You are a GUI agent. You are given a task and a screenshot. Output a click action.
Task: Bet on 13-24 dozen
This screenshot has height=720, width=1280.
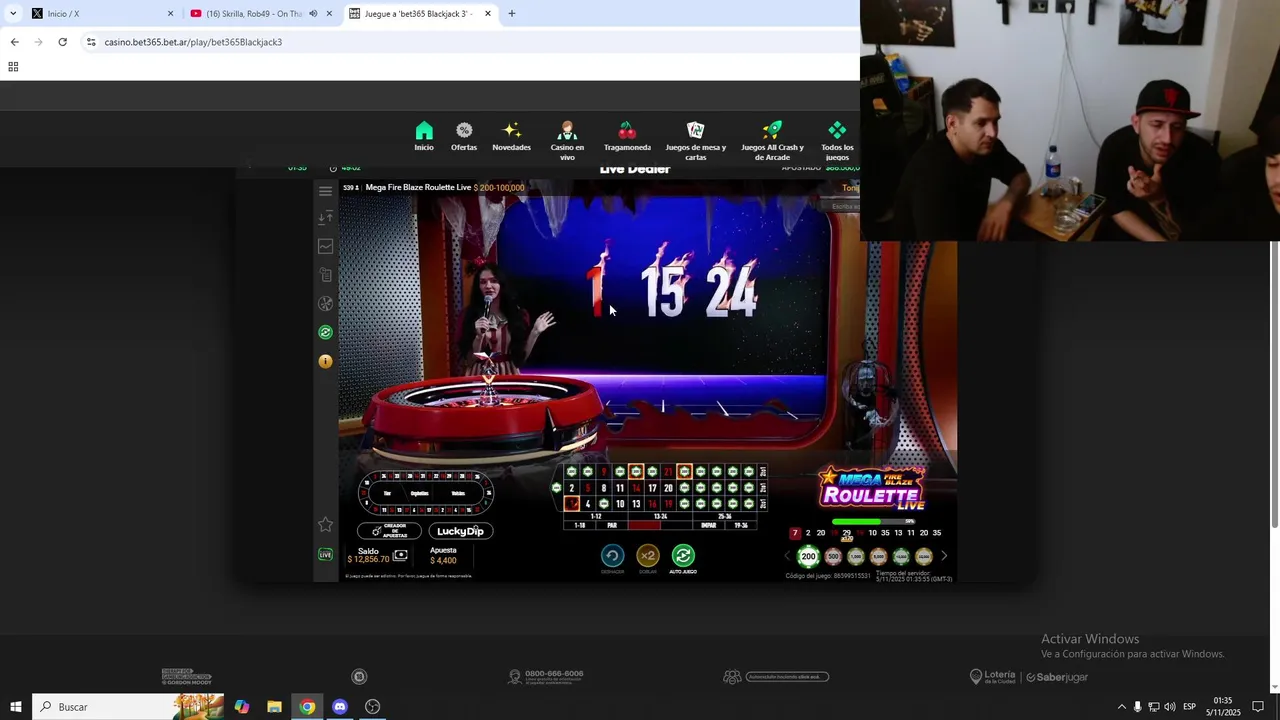click(660, 516)
